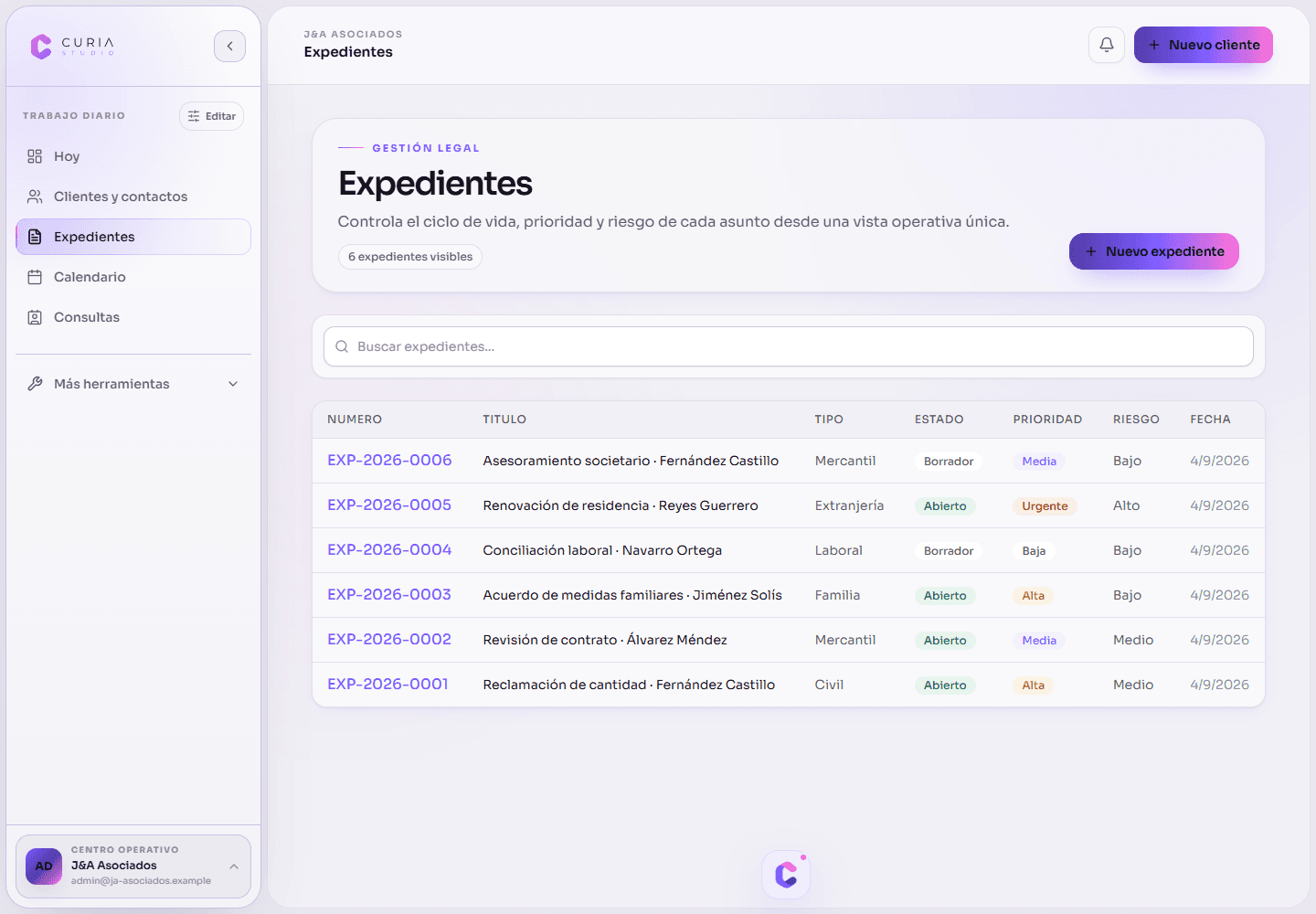Click the NUMERO column header
1316x914 pixels.
pos(355,420)
